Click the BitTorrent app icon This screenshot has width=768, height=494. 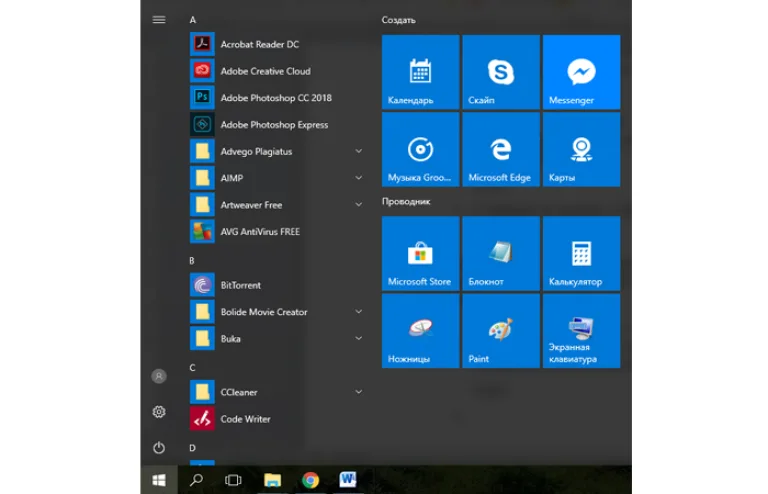click(202, 285)
